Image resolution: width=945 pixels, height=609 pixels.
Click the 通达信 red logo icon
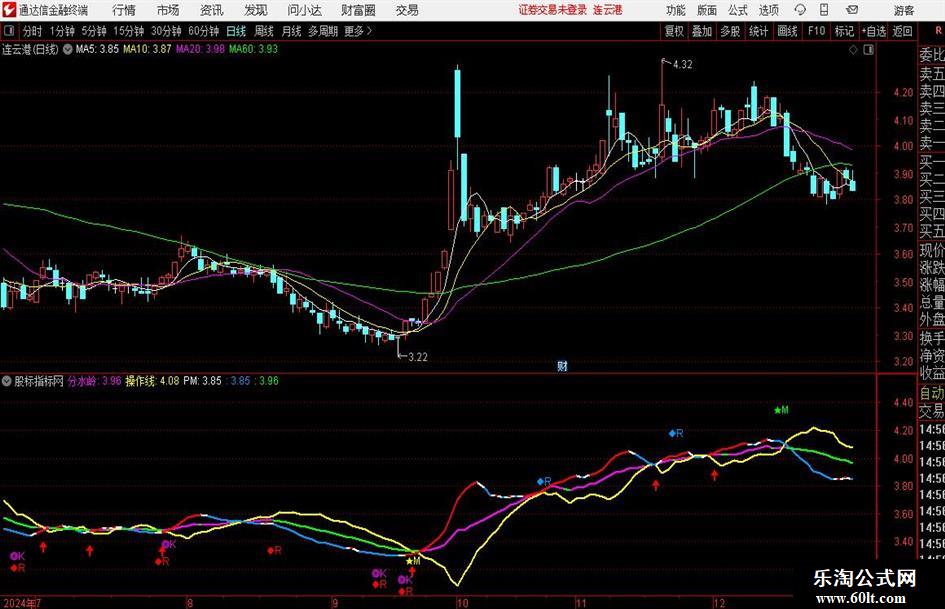pos(9,10)
